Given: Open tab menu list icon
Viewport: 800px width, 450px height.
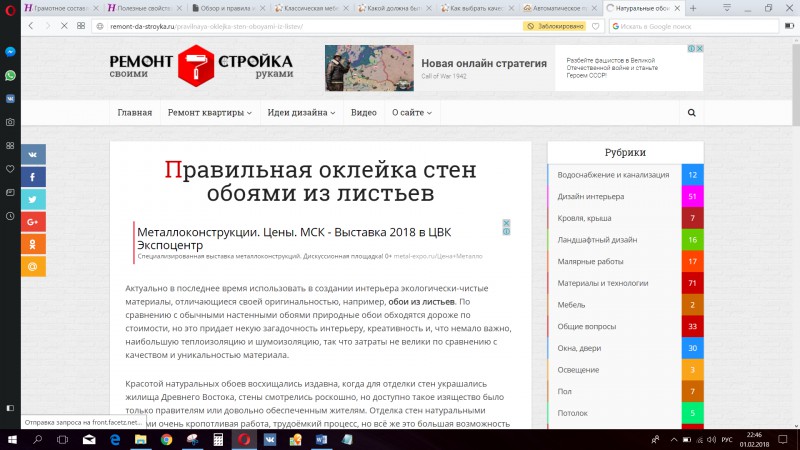Looking at the screenshot, I should 727,8.
